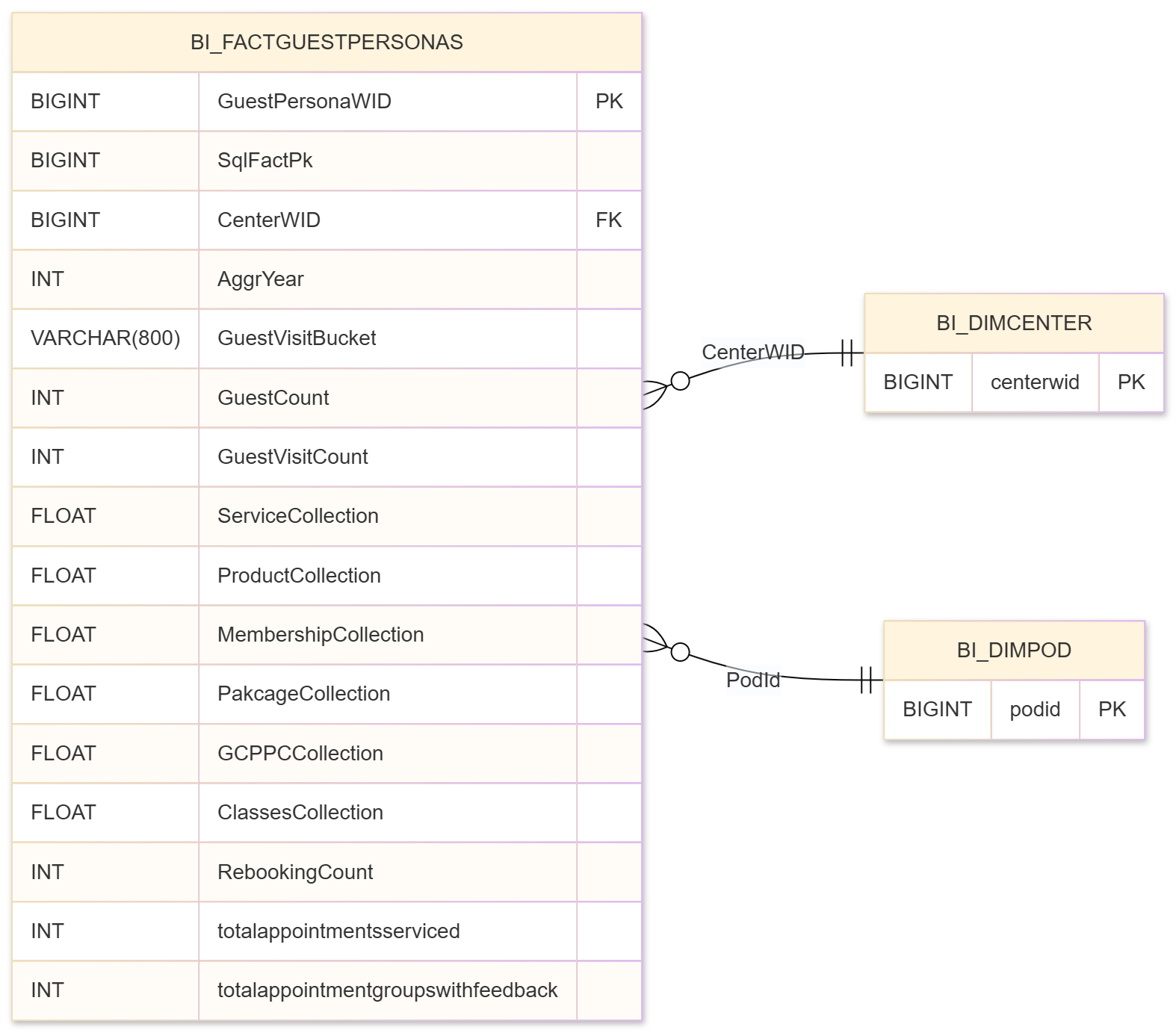Click the PK marker beside GuestPersonaWID

609,102
